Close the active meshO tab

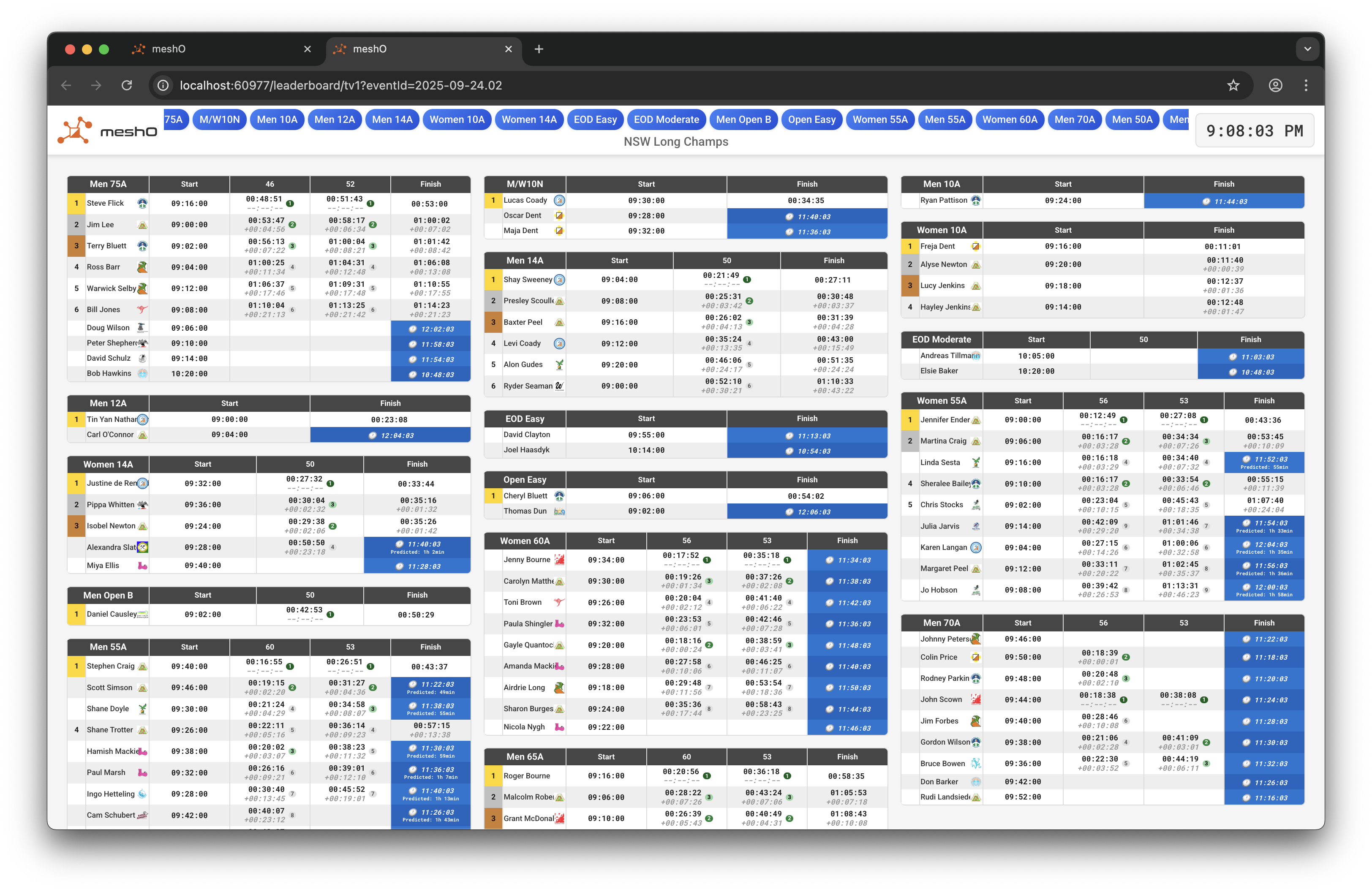click(x=509, y=49)
